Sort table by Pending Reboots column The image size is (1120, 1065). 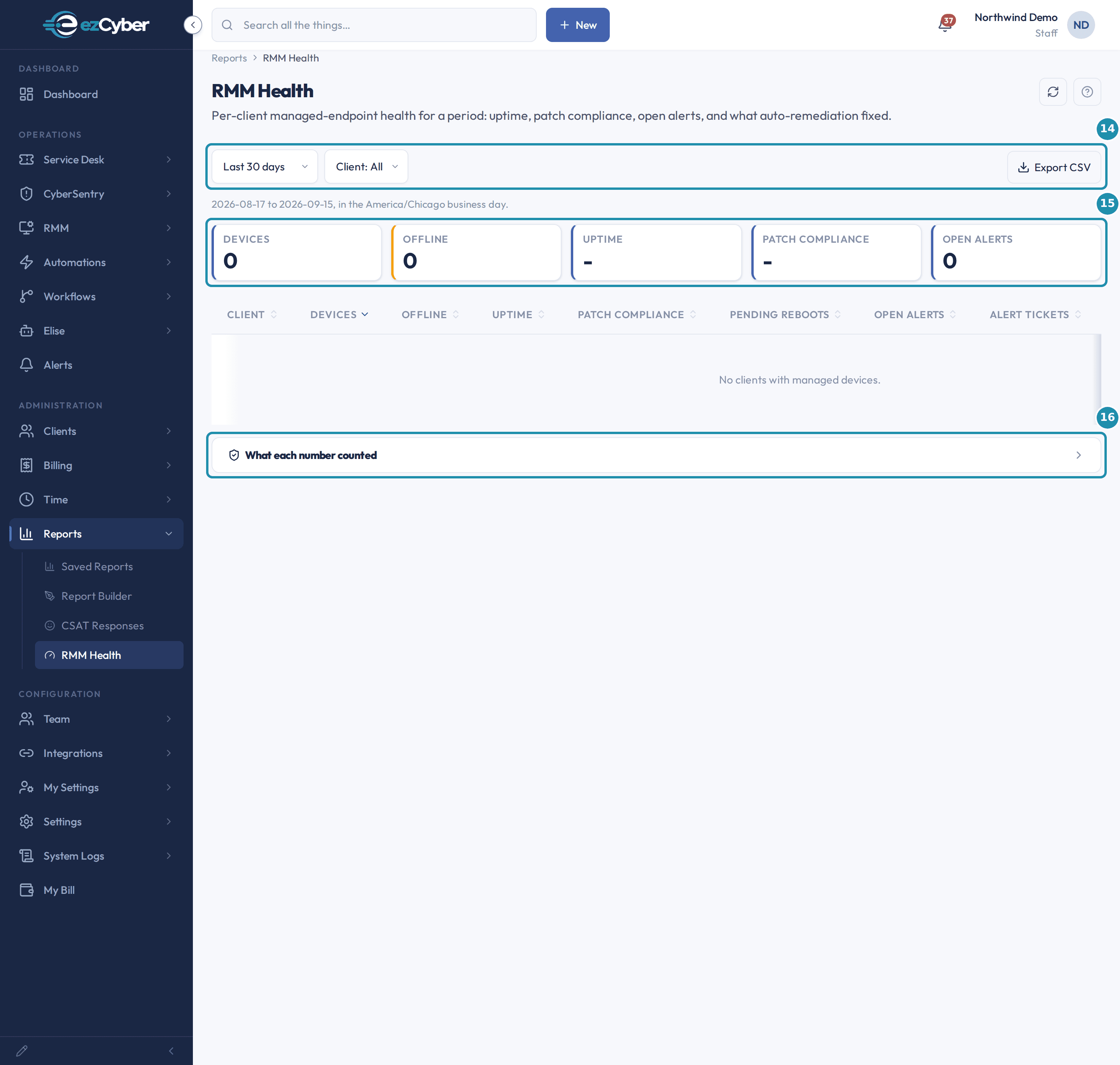[x=785, y=315]
